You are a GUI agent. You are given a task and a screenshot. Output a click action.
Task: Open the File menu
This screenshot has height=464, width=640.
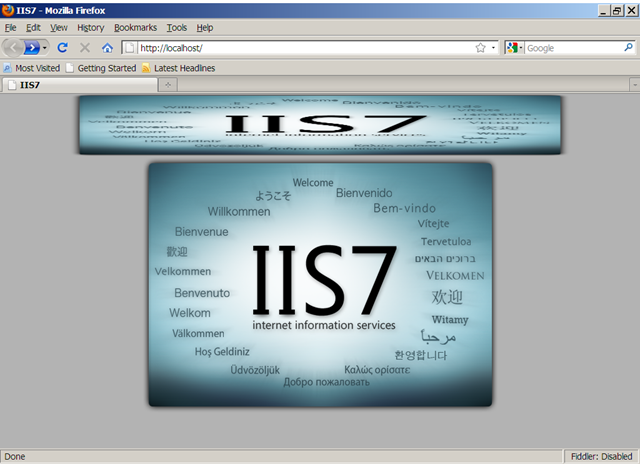[x=10, y=27]
